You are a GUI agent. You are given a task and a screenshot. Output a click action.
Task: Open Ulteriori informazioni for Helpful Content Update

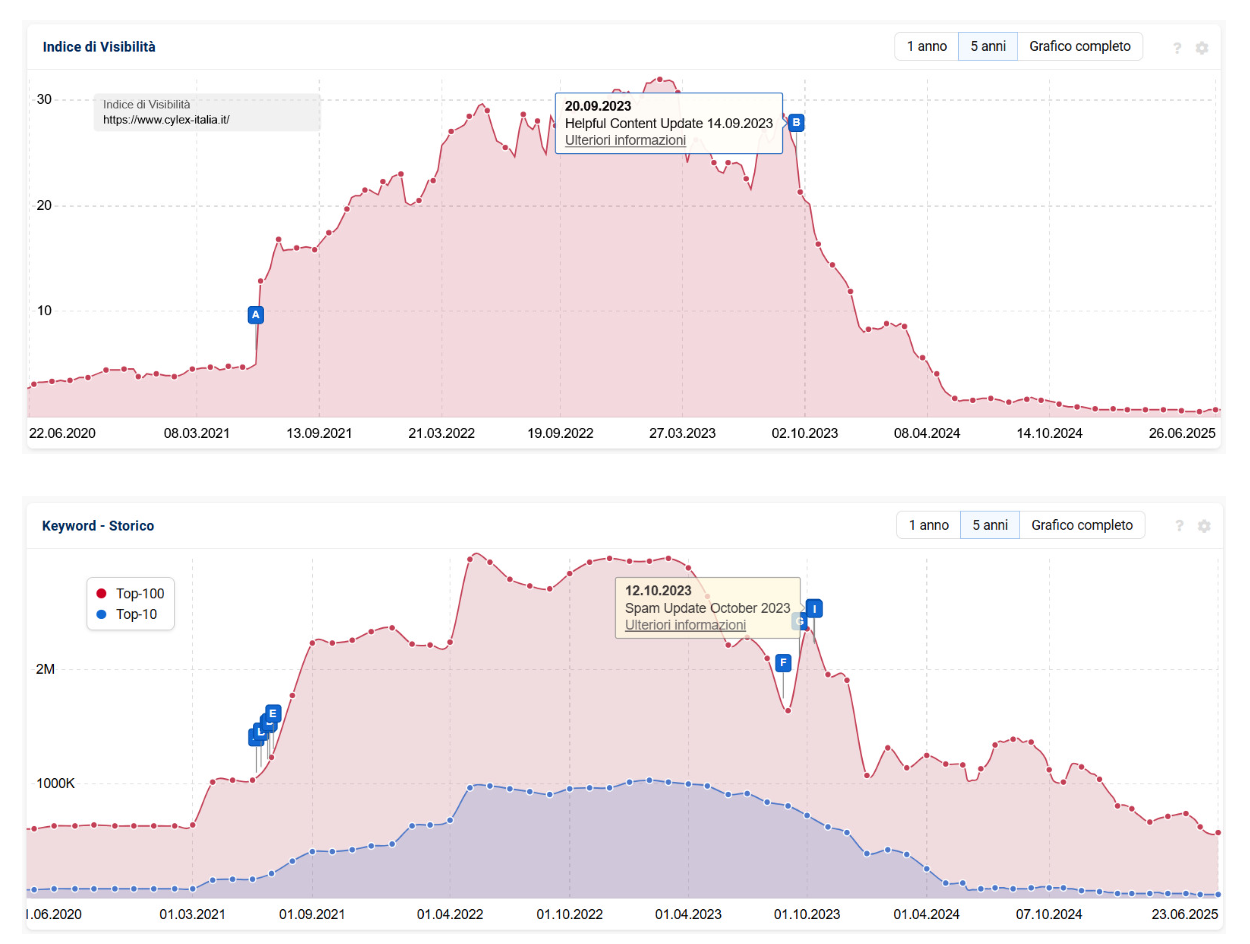[x=625, y=140]
